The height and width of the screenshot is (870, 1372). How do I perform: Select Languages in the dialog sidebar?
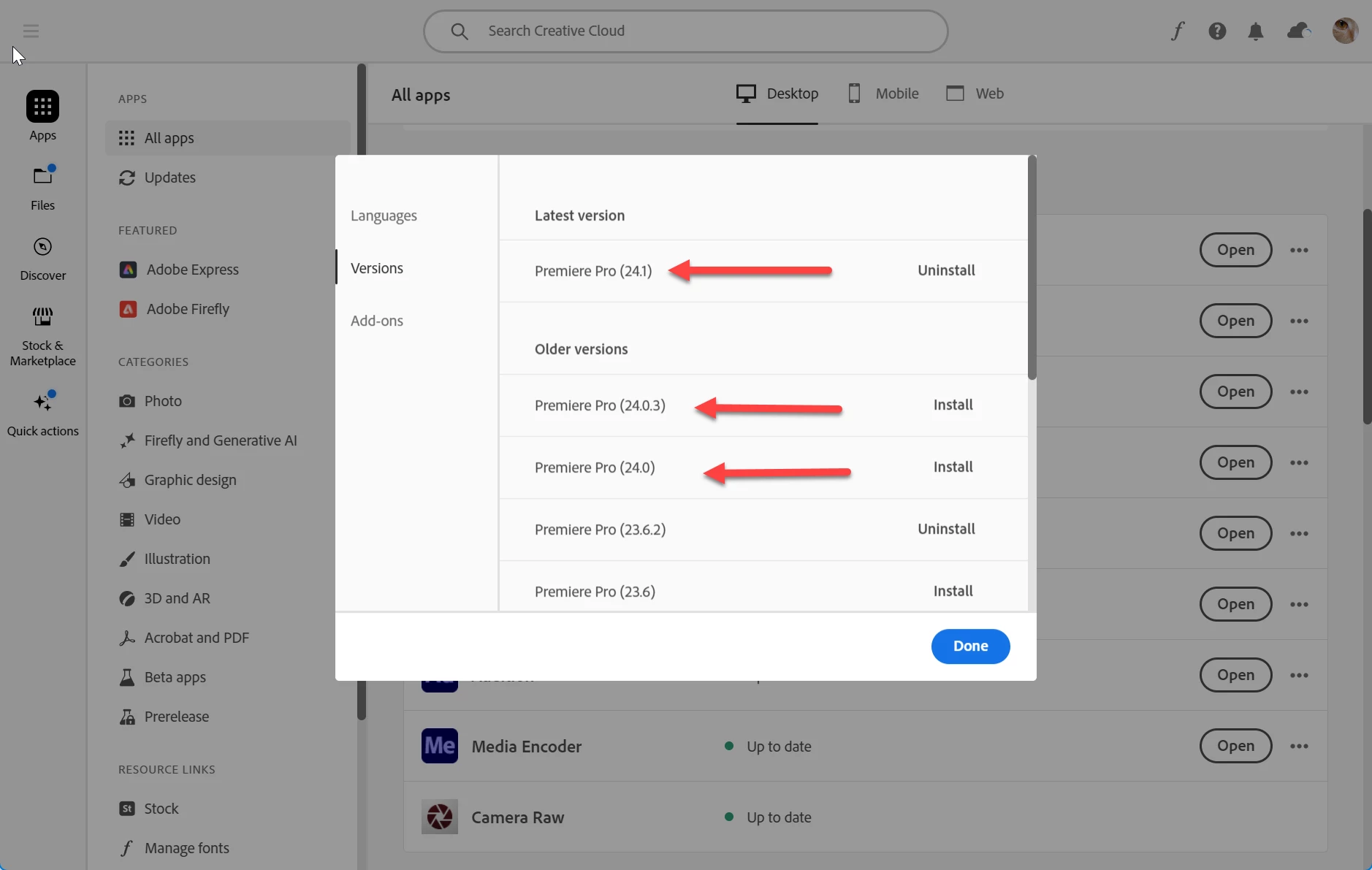point(384,215)
